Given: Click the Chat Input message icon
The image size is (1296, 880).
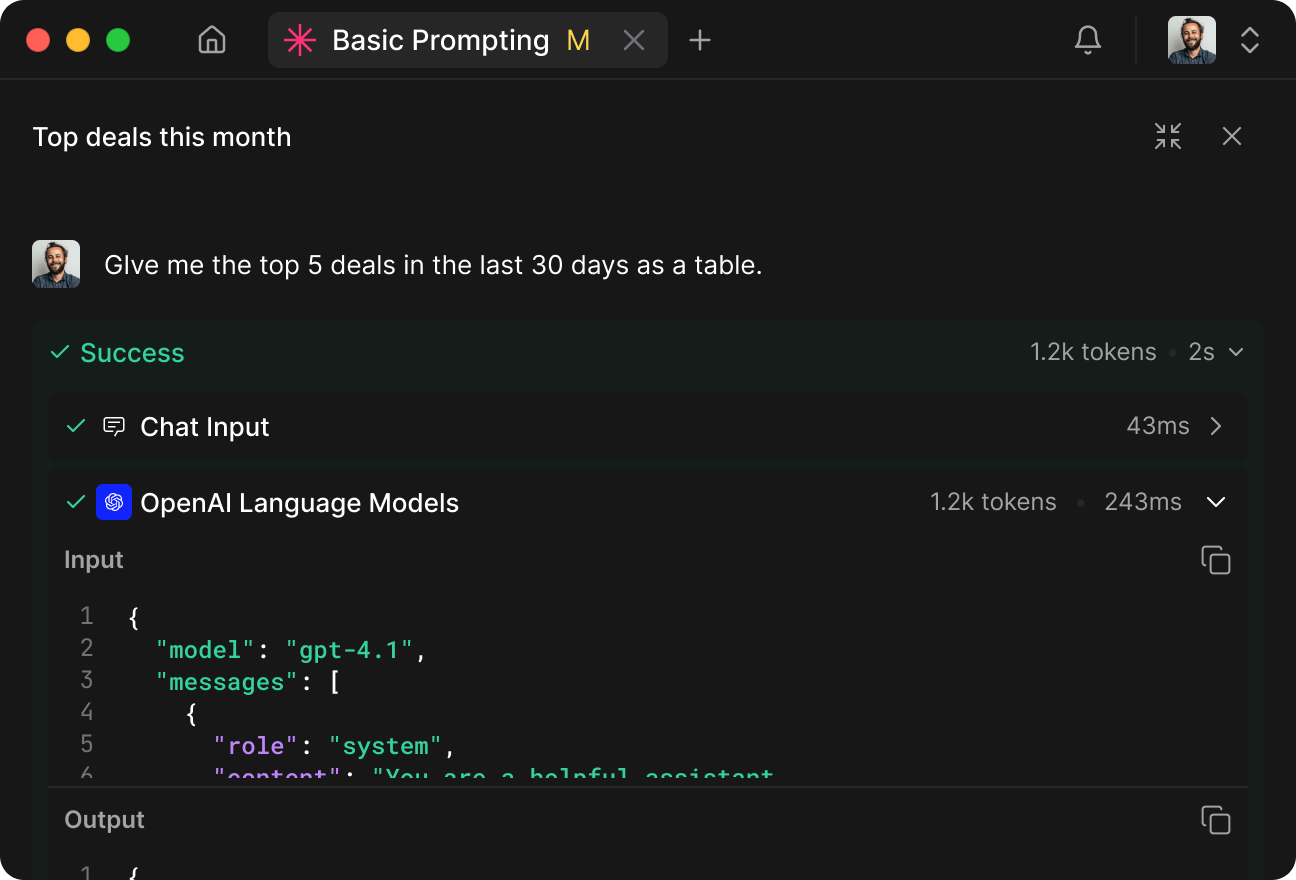Looking at the screenshot, I should 114,427.
